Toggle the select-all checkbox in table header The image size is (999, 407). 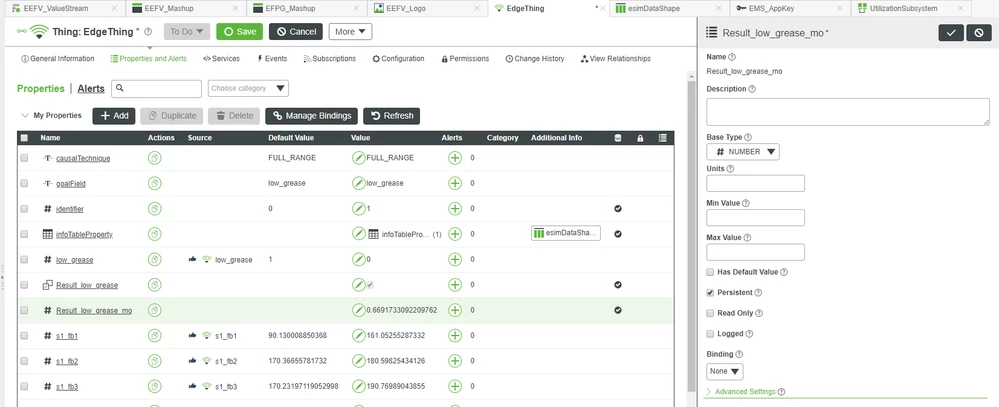[24, 138]
